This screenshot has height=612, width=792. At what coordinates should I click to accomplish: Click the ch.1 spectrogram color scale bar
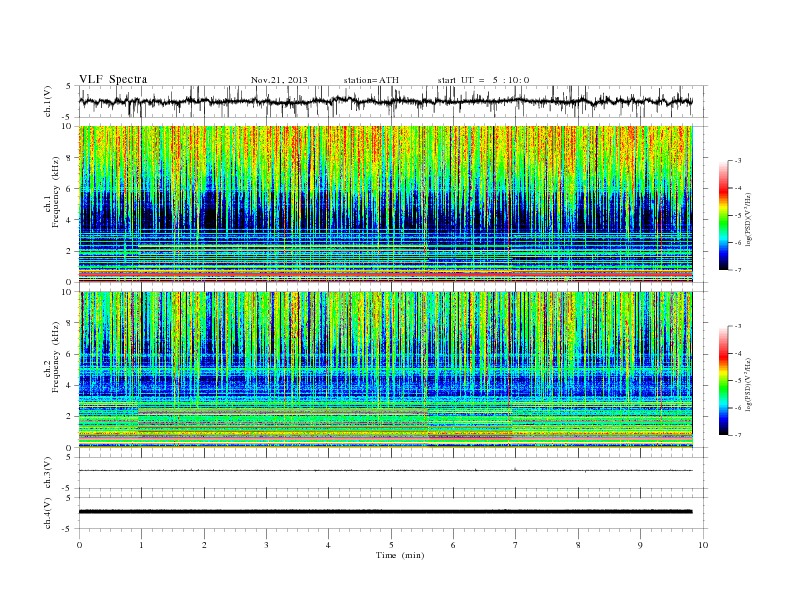click(x=724, y=216)
